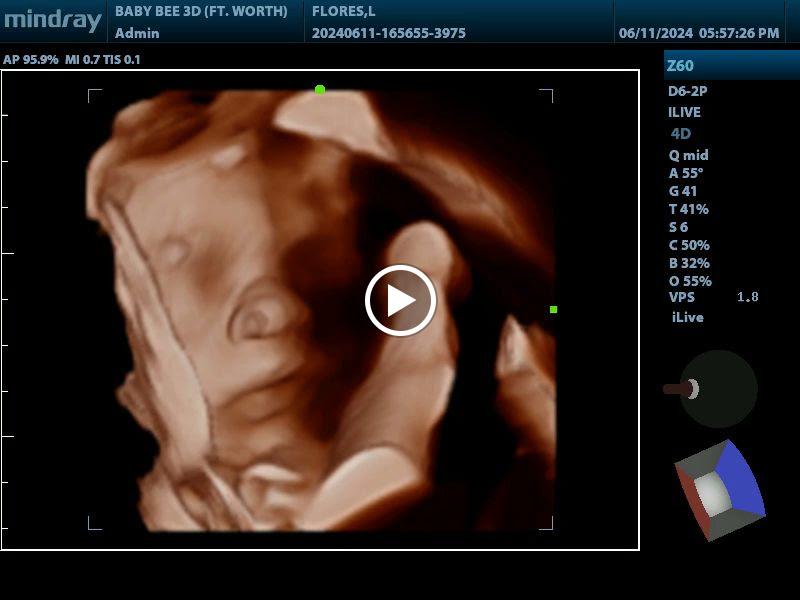This screenshot has height=600, width=800.
Task: Click the G 41 gain value
Action: [x=683, y=191]
